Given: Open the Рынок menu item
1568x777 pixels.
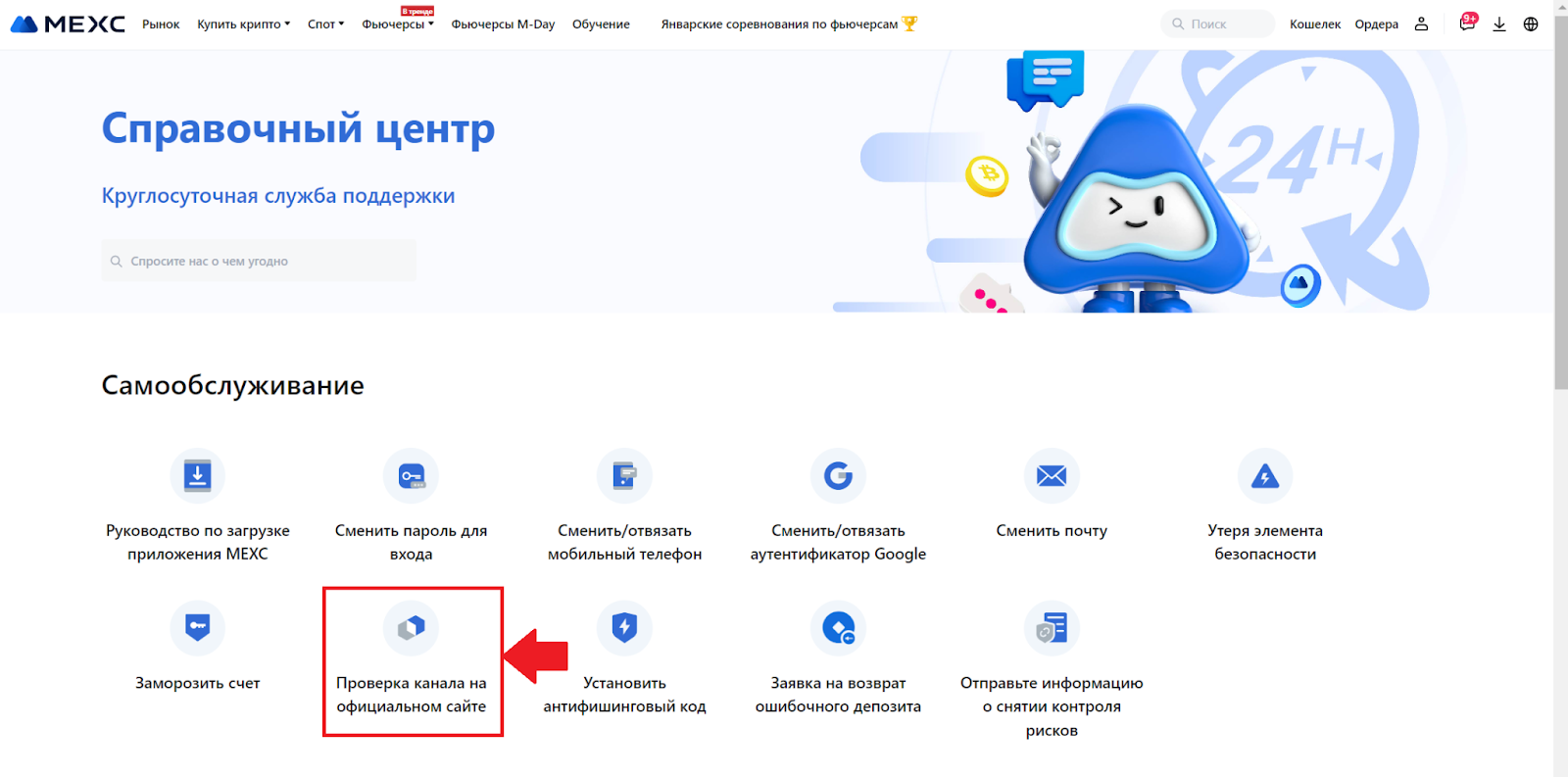Looking at the screenshot, I should 161,24.
